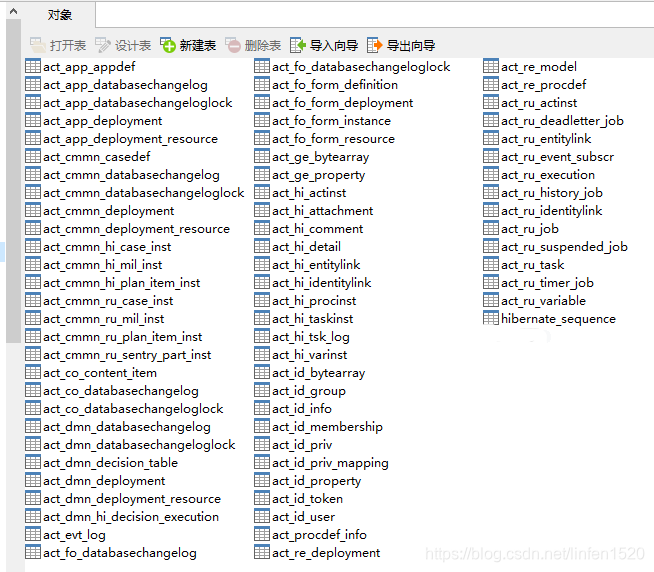Select table icon of act_hi_procinst

(262, 300)
